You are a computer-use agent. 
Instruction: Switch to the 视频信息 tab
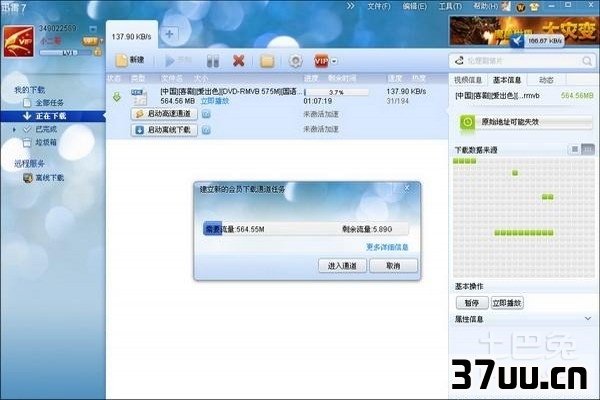468,80
